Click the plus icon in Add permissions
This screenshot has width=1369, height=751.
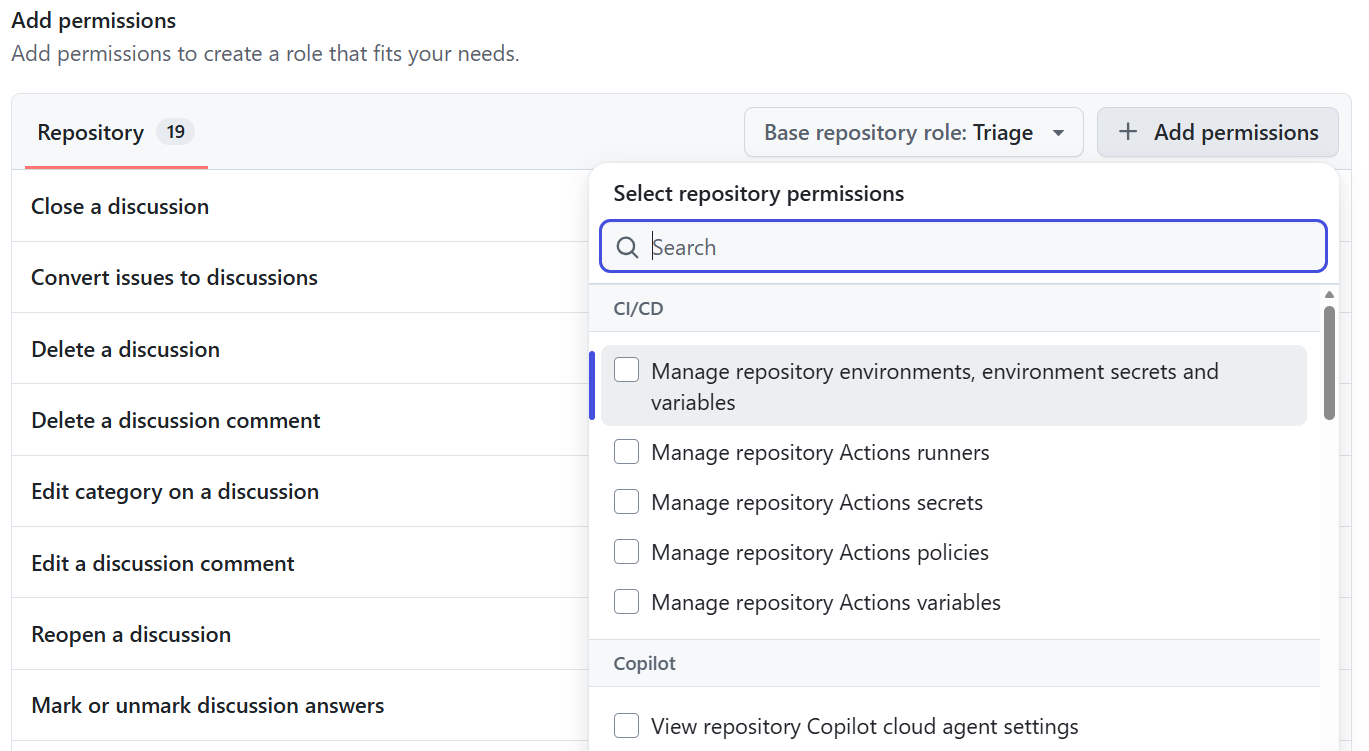1128,132
